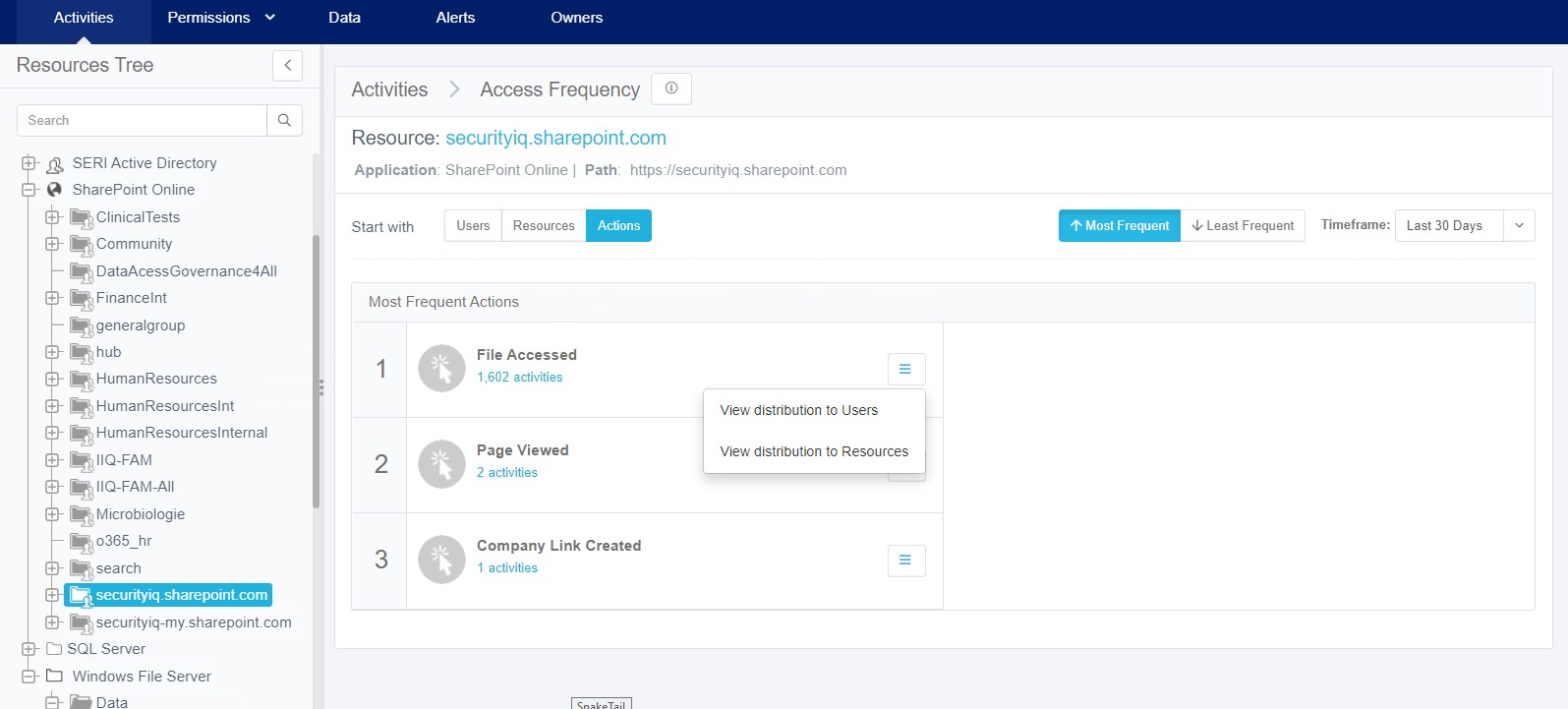Click the search magnifier icon
1568x709 pixels.
284,120
